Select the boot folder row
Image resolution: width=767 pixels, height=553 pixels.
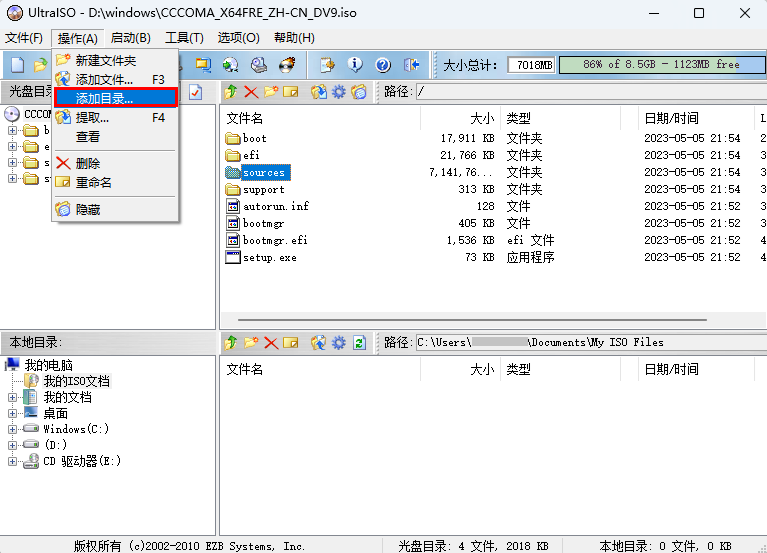tap(493, 138)
